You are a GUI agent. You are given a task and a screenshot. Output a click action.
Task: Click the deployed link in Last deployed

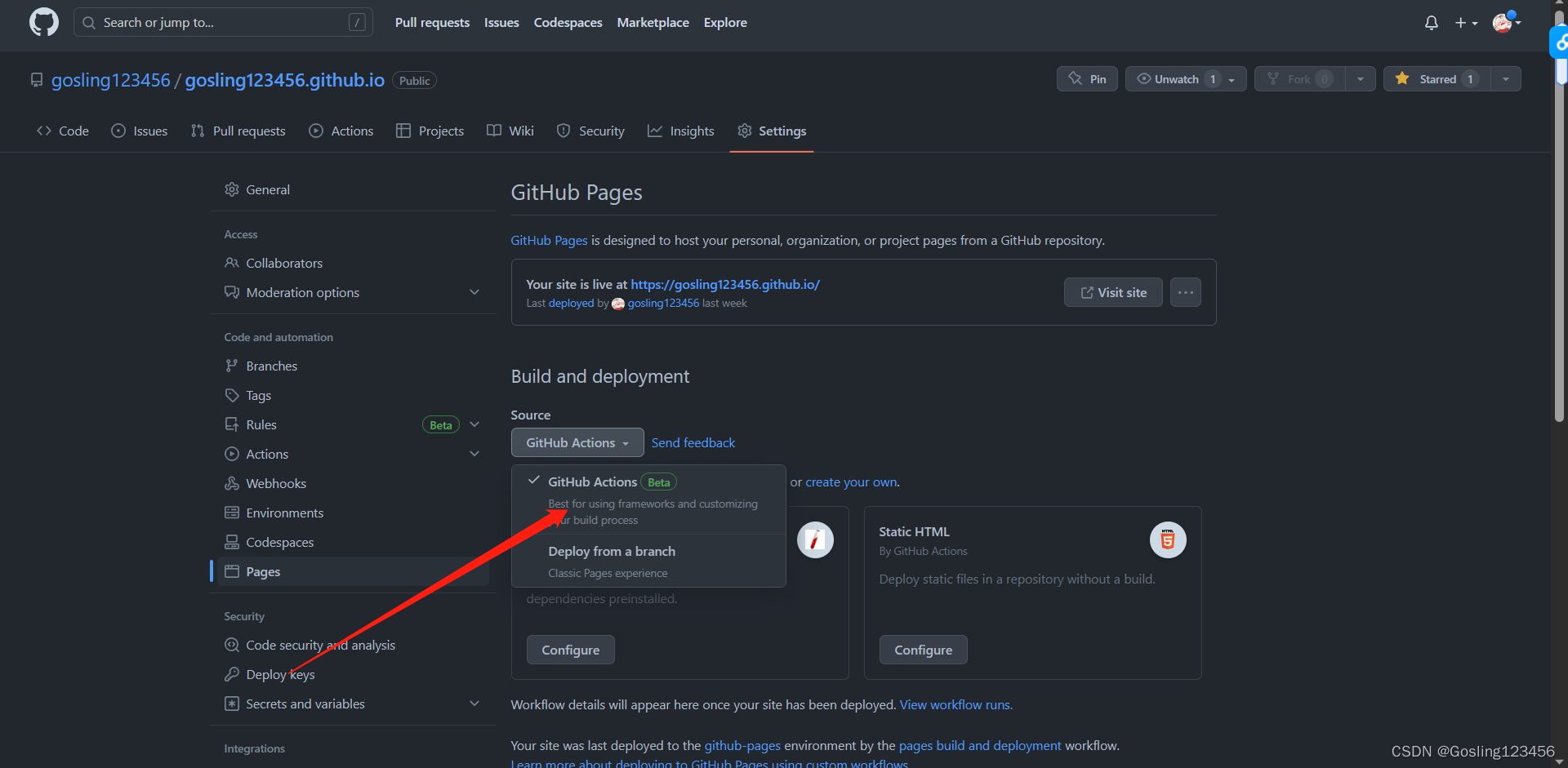tap(571, 303)
